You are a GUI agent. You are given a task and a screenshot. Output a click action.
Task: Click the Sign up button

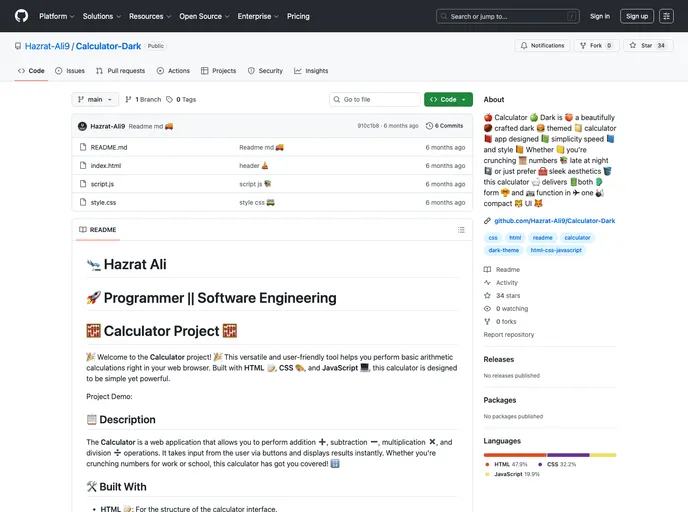pyautogui.click(x=636, y=16)
